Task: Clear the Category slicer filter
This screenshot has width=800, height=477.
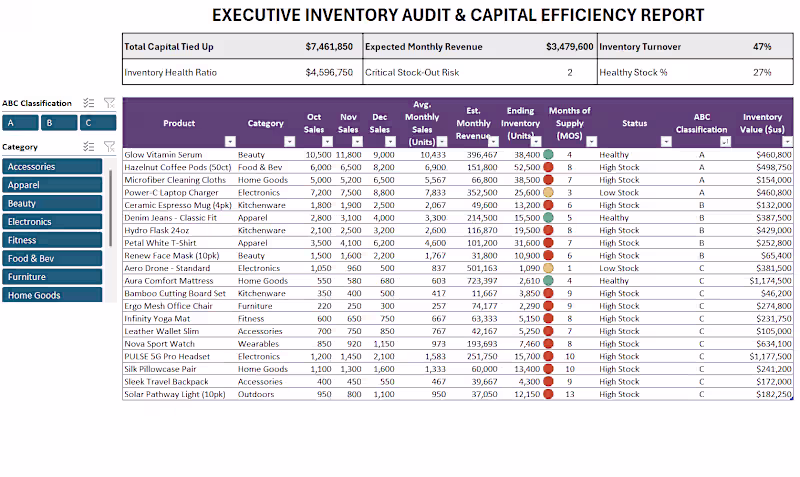Action: coord(109,146)
